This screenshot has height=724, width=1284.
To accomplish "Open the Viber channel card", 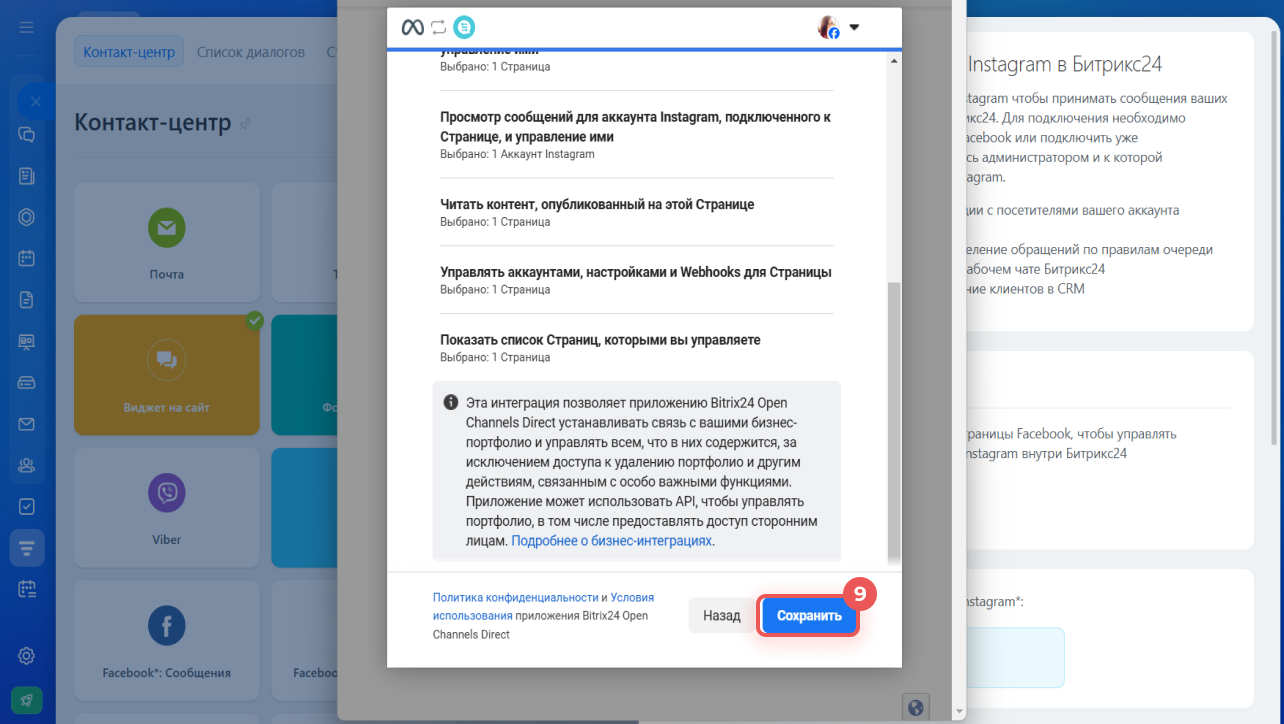I will 167,508.
